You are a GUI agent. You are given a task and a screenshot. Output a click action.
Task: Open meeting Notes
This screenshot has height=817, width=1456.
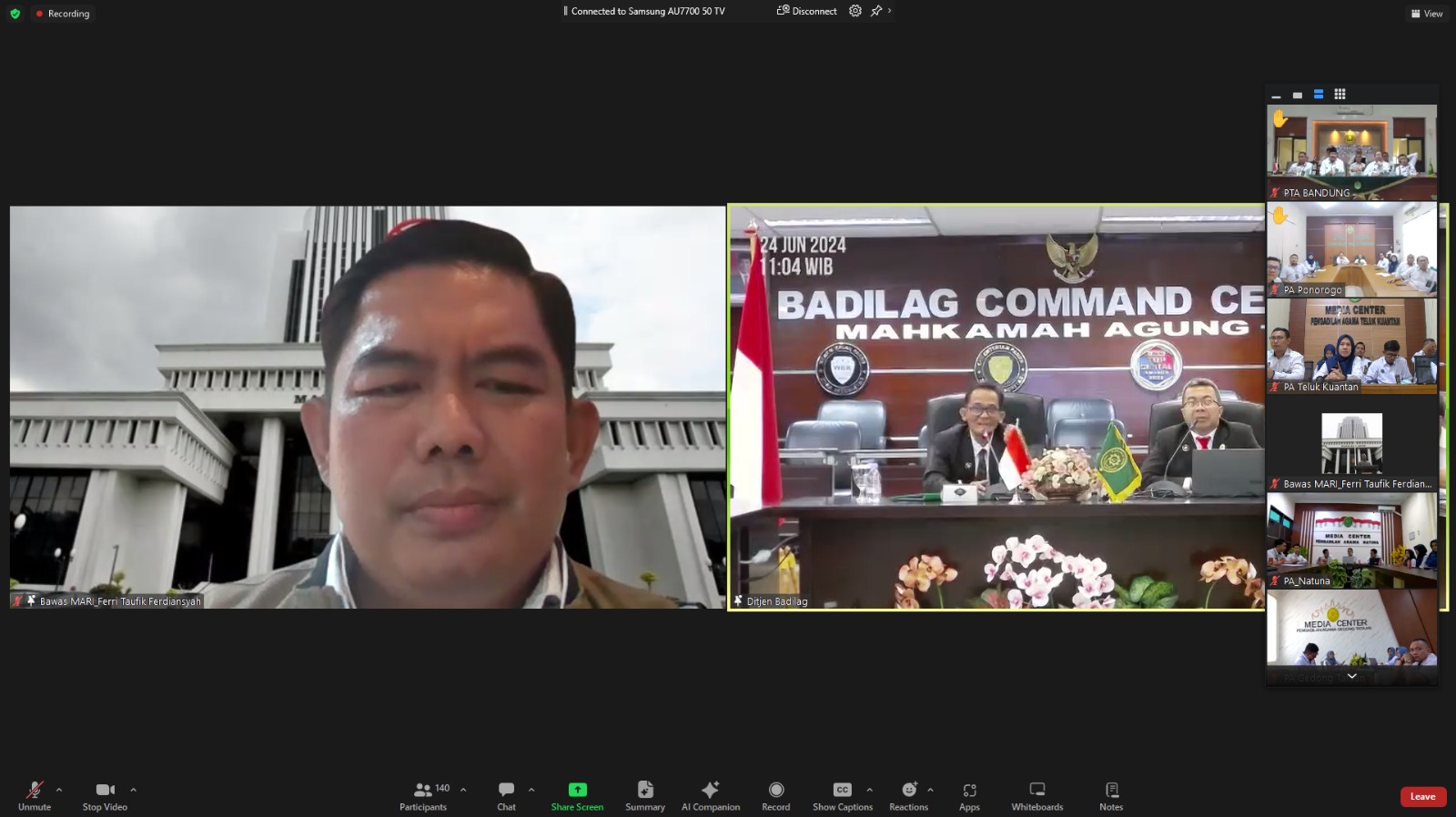tap(1111, 795)
